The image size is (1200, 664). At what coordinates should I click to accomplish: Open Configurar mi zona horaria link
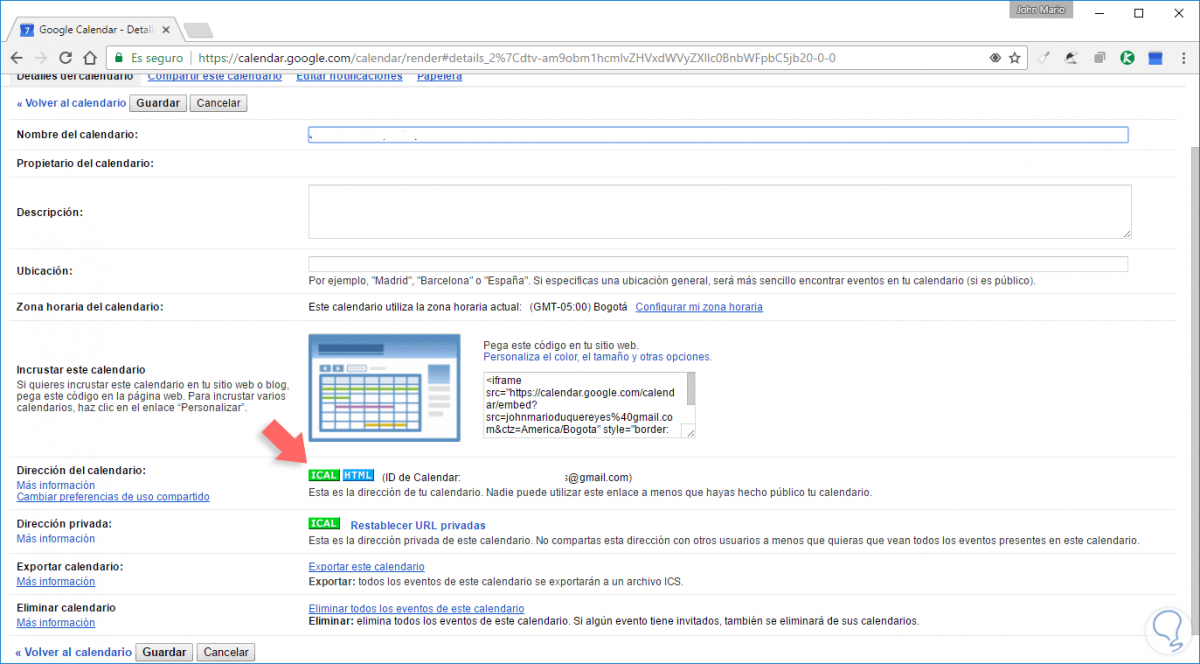(699, 307)
